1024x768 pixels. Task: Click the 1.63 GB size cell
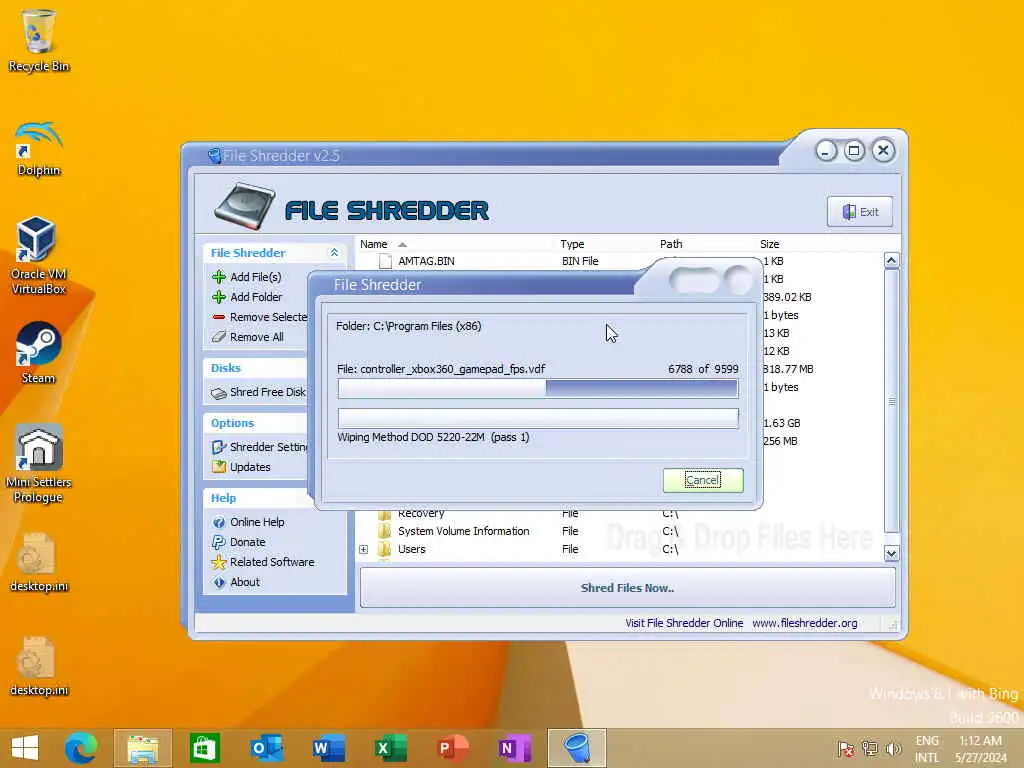(781, 423)
